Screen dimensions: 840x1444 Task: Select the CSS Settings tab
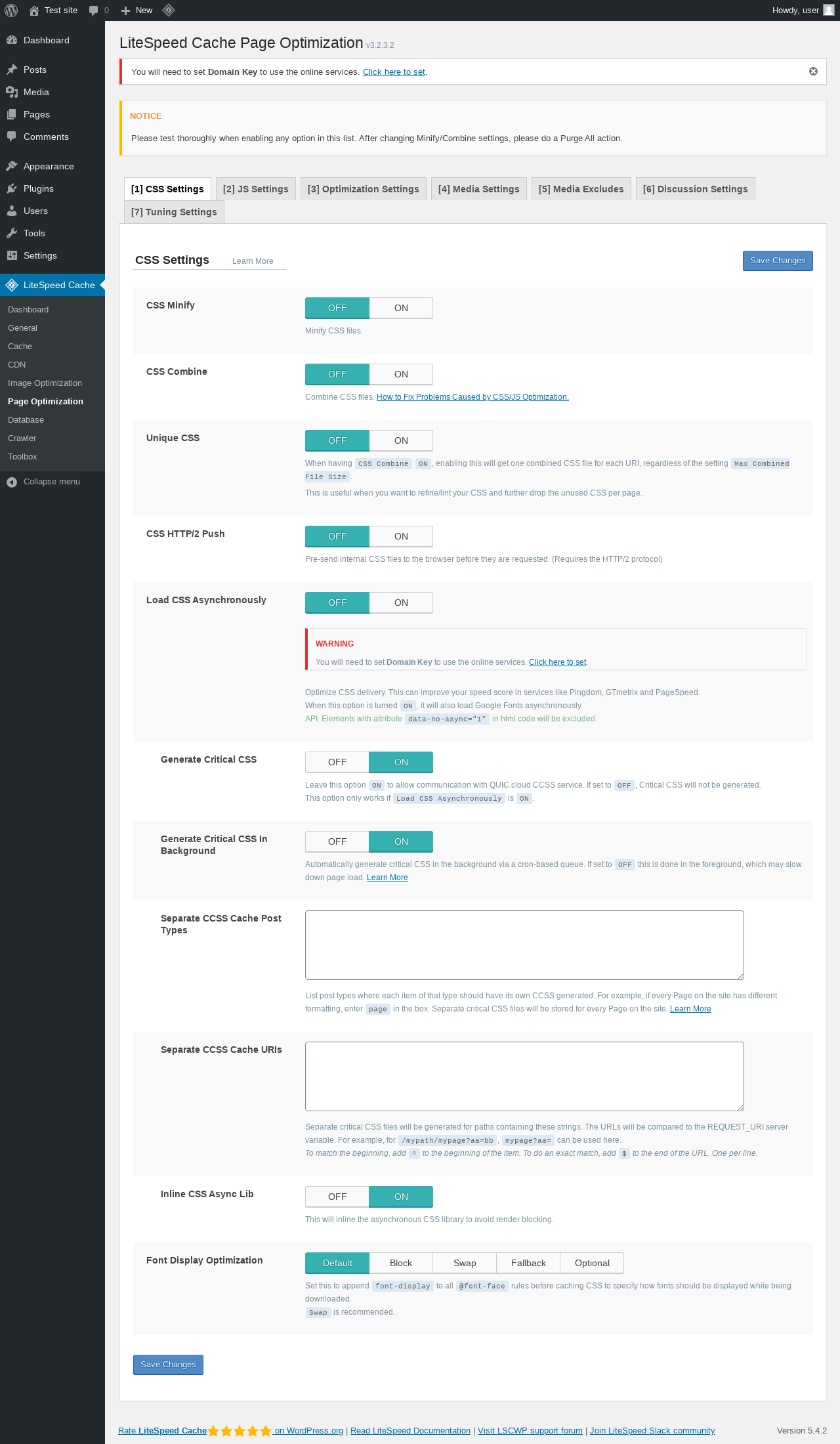pos(167,189)
